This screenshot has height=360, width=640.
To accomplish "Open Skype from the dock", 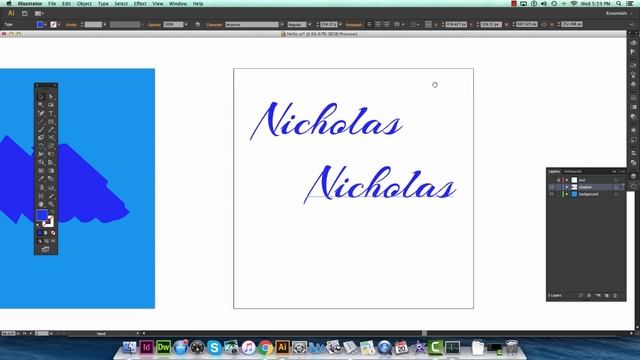I will point(214,347).
